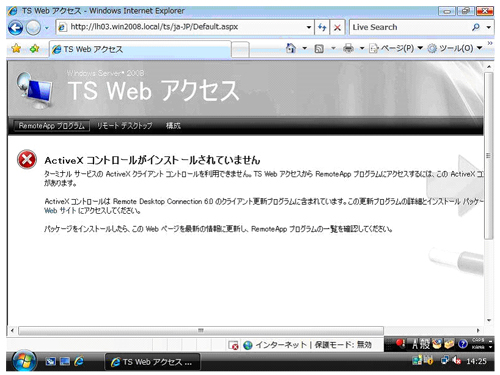The height and width of the screenshot is (375, 500).
Task: Open the 構成 tab
Action: [x=173, y=126]
